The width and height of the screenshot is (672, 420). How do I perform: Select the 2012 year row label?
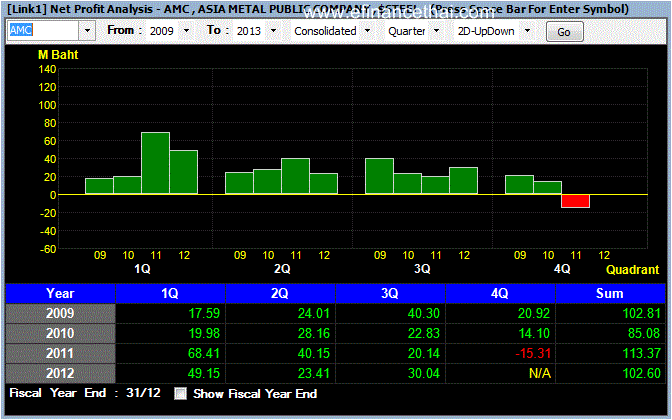60,373
